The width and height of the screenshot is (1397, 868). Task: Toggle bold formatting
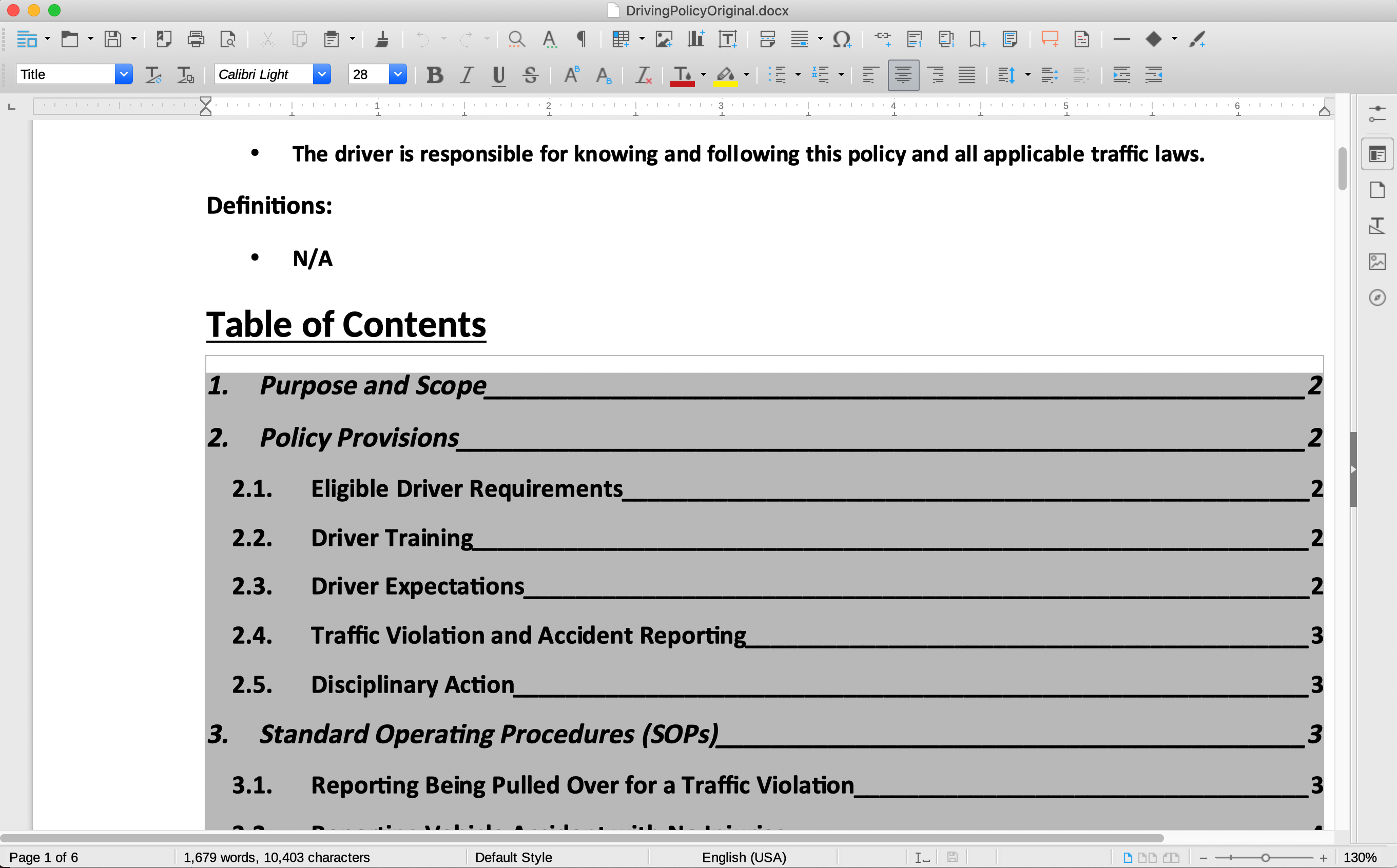point(435,74)
